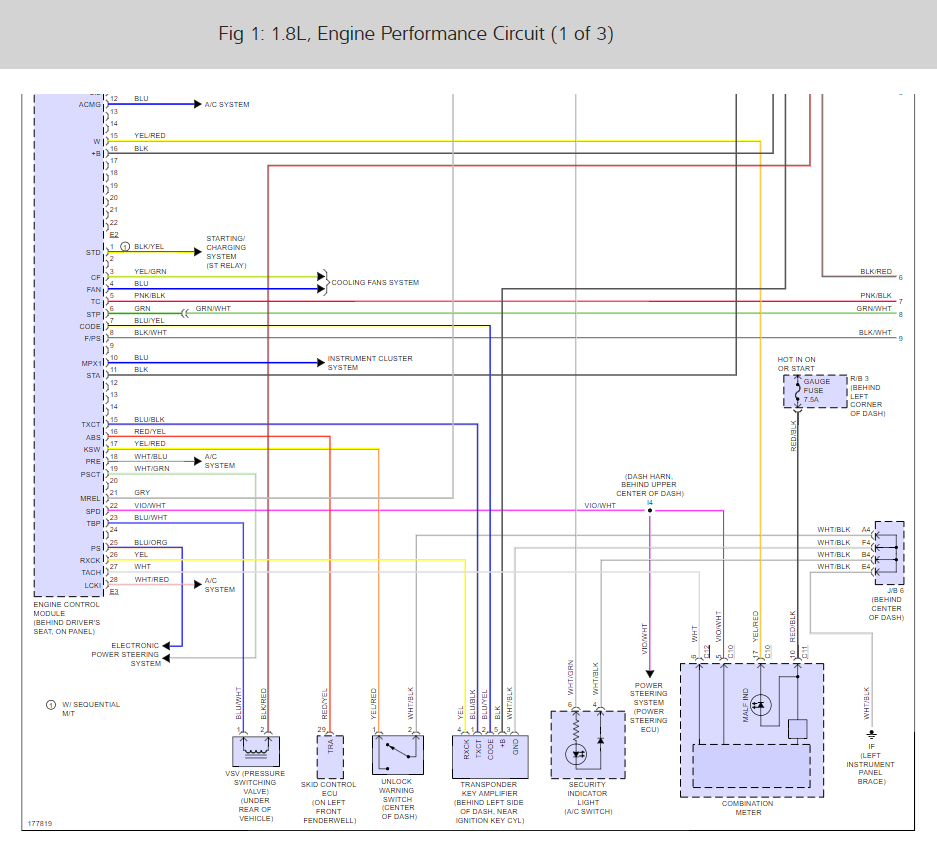Click the BLK/RED wire label at right edge

(876, 271)
